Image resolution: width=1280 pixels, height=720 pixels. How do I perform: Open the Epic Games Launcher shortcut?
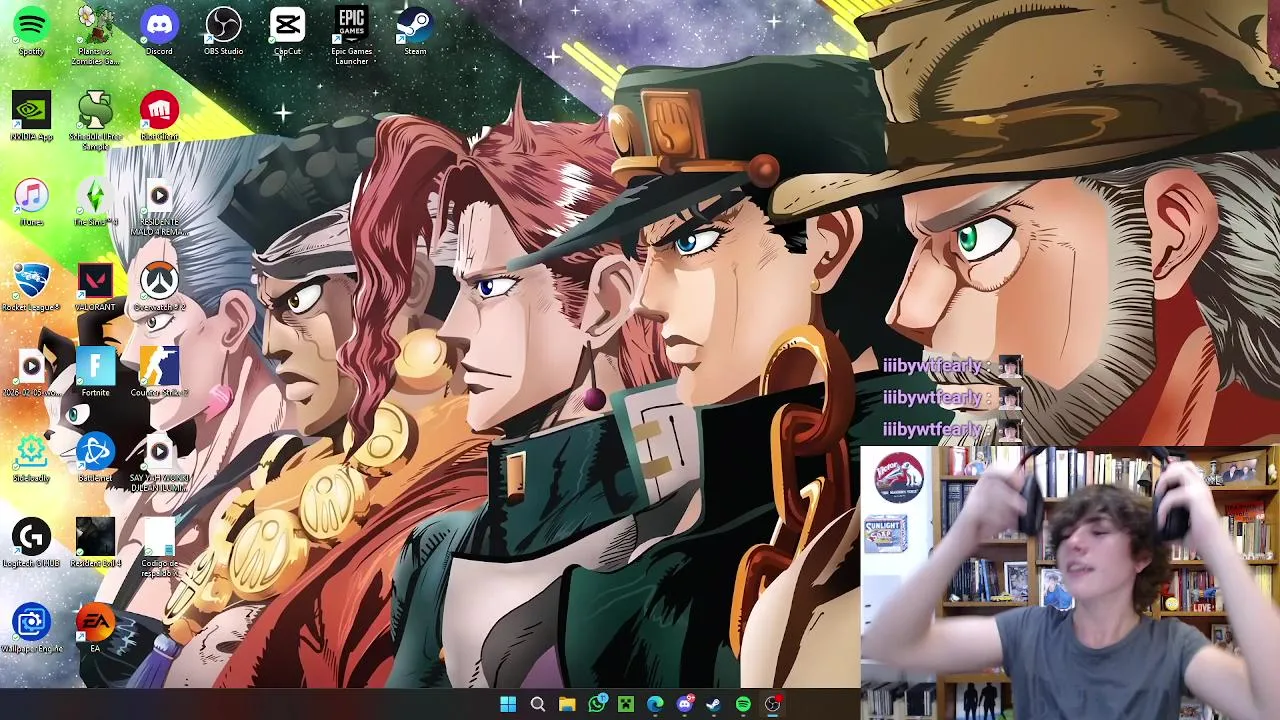351,35
